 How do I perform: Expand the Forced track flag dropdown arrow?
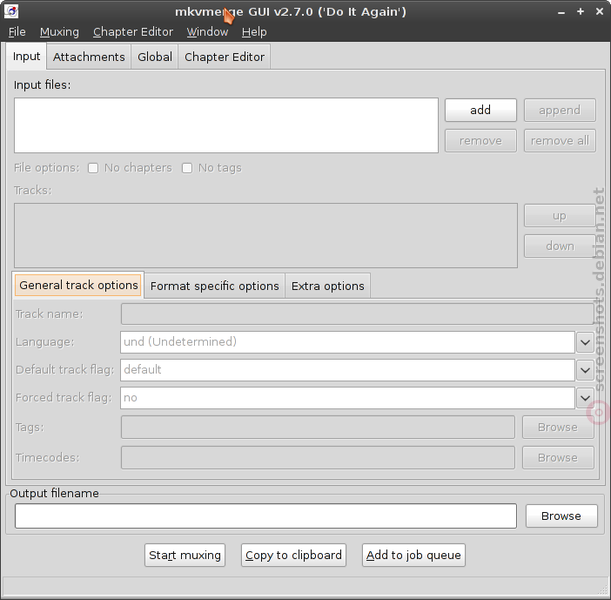[585, 398]
